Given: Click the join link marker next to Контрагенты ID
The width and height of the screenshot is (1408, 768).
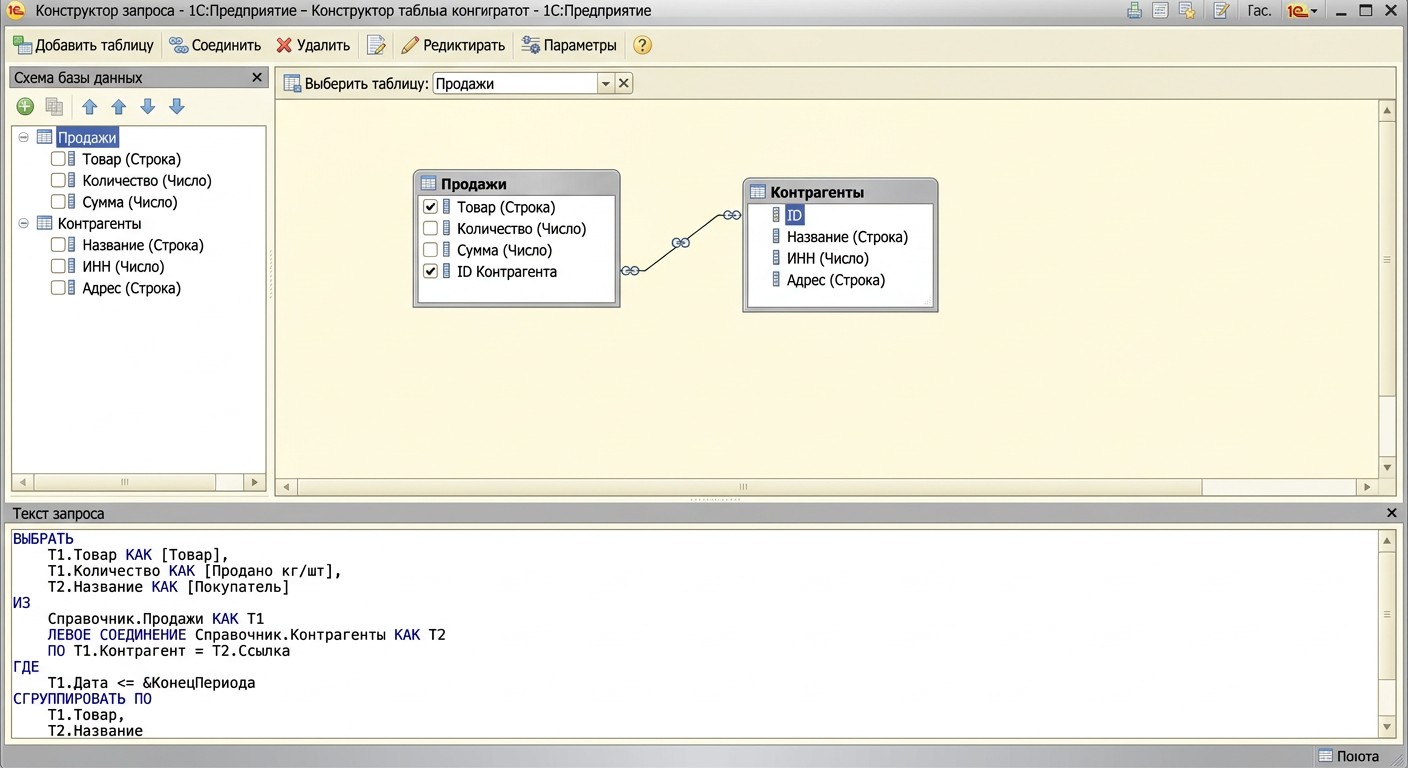Looking at the screenshot, I should click(x=732, y=215).
